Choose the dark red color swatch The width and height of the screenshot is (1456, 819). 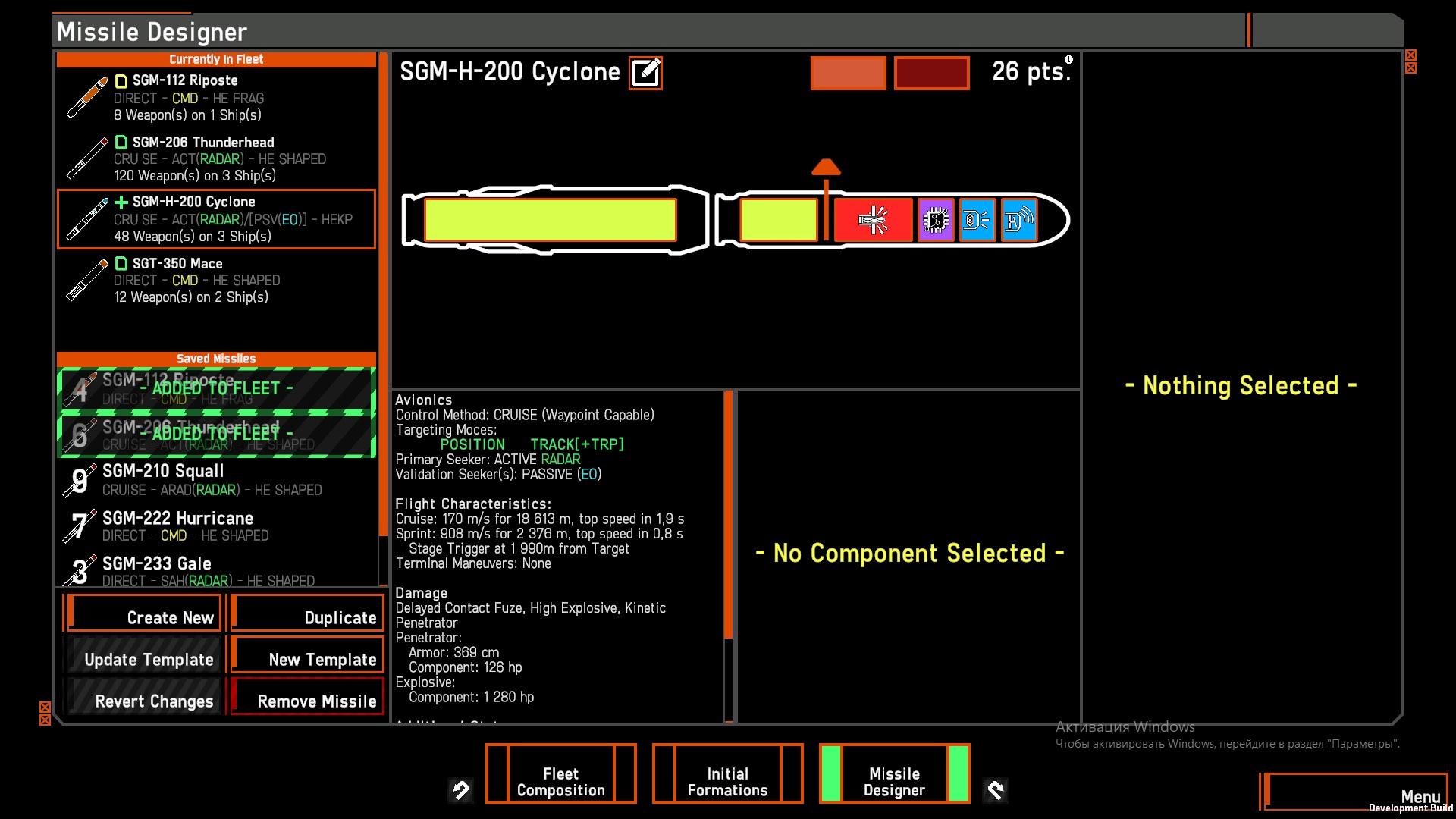click(x=931, y=74)
